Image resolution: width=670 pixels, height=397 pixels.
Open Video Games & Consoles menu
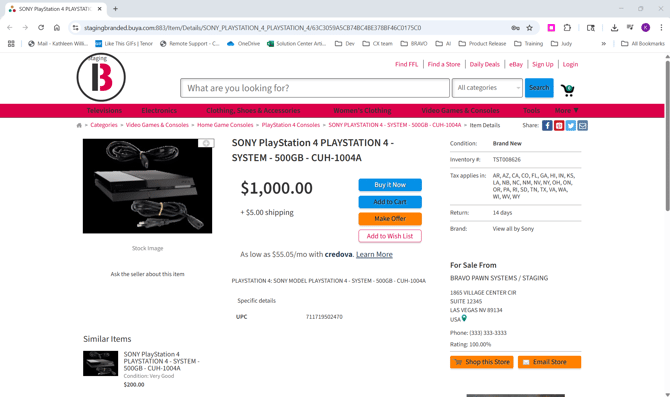[460, 110]
